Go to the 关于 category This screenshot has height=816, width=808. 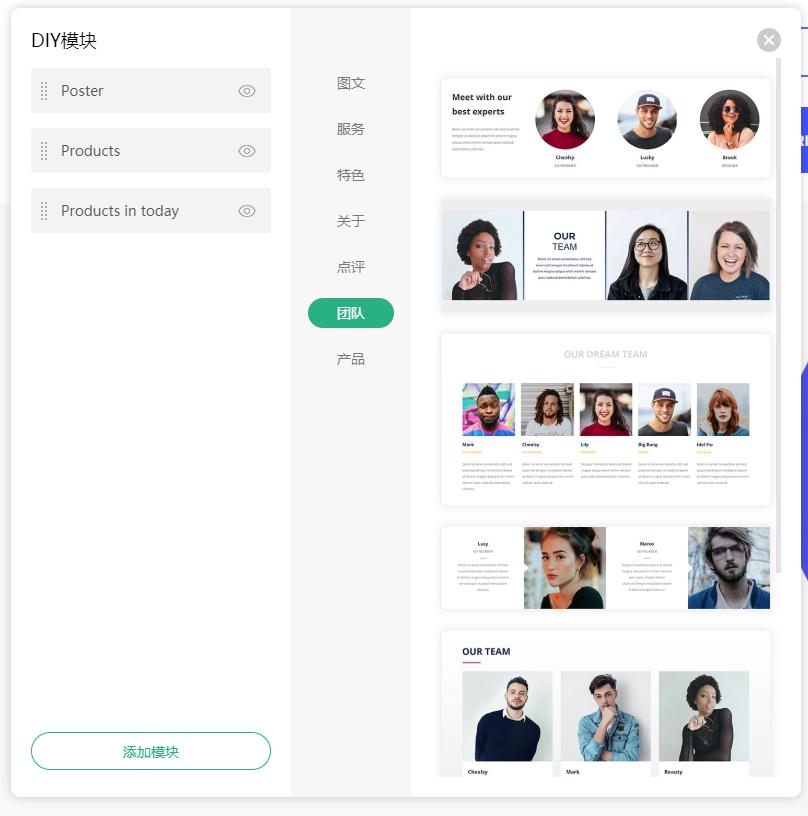351,221
